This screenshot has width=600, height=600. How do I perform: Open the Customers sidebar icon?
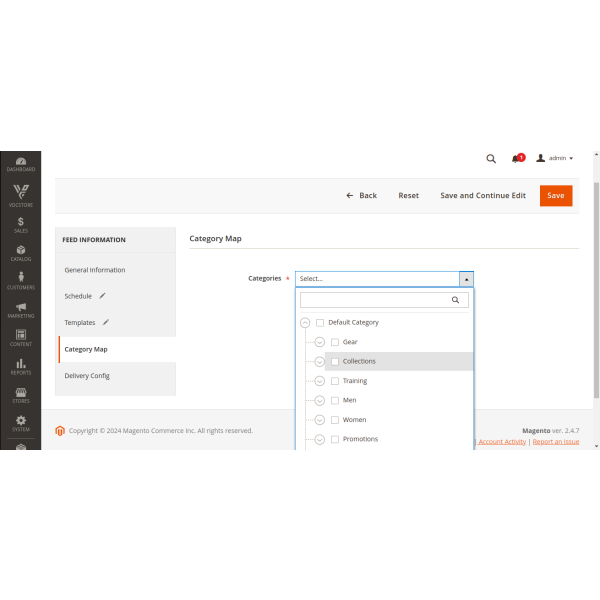click(20, 281)
